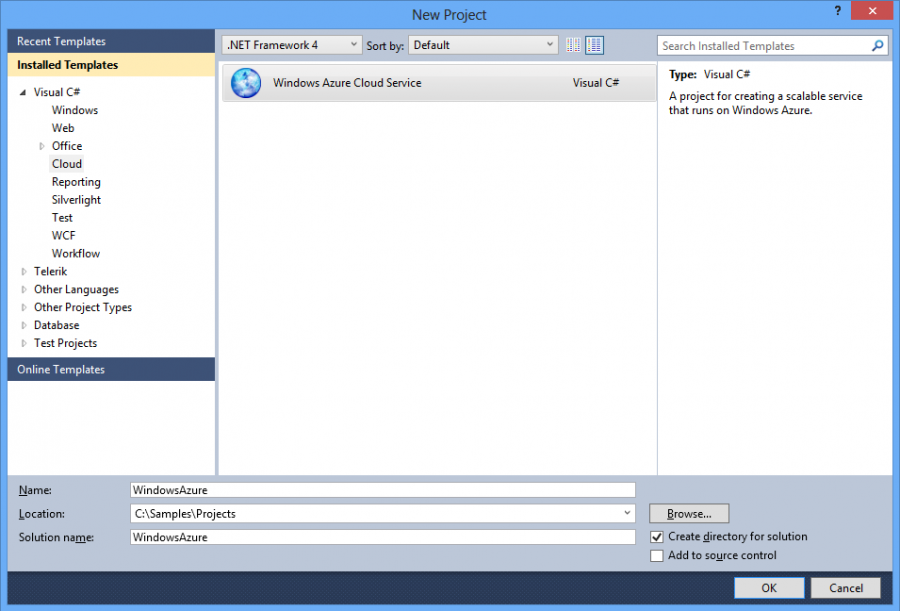Open the dialog help question mark

837,10
